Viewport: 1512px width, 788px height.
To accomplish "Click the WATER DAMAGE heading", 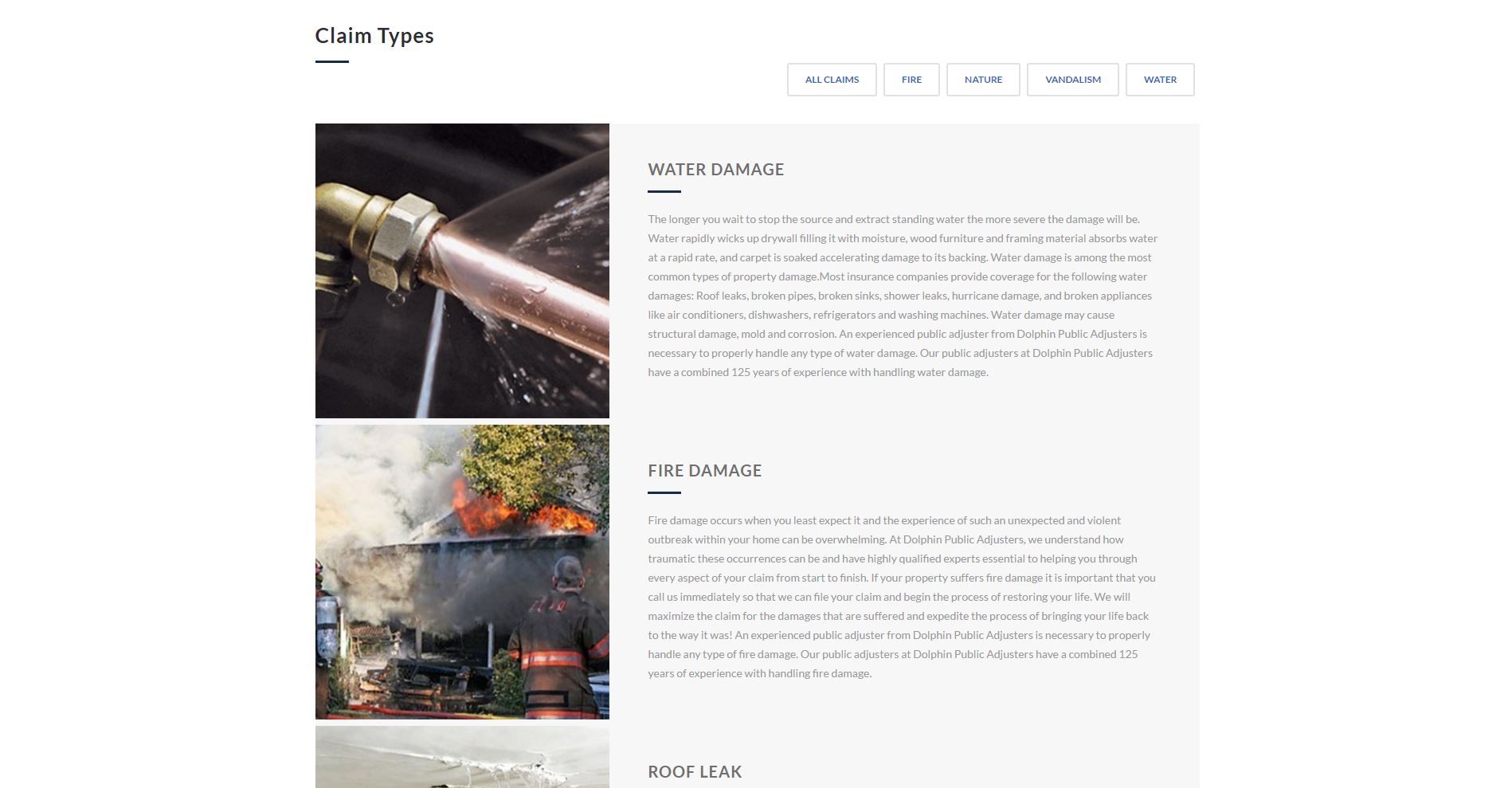I will tap(715, 169).
